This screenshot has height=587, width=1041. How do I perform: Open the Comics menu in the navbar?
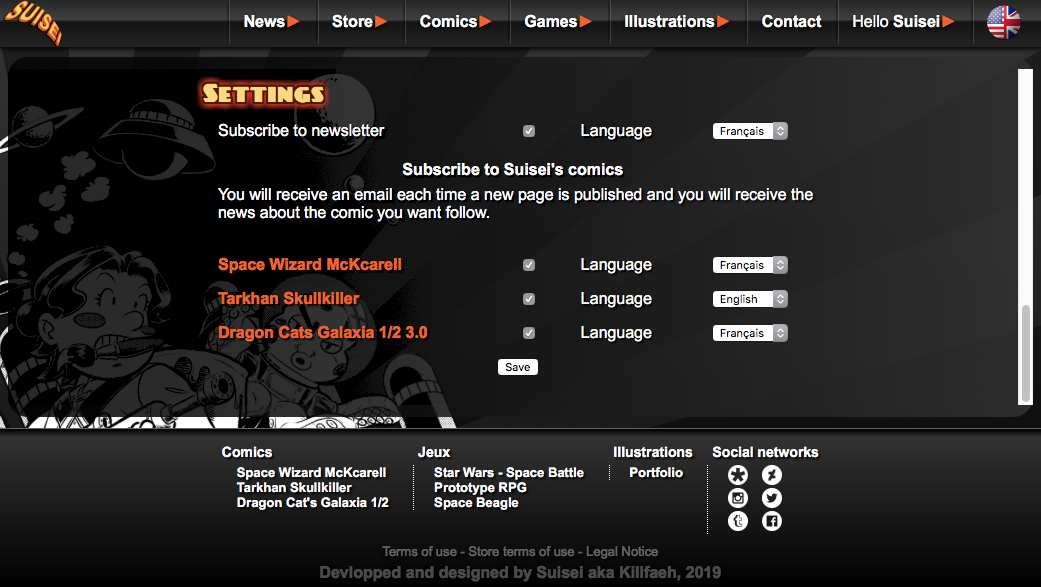tap(455, 21)
